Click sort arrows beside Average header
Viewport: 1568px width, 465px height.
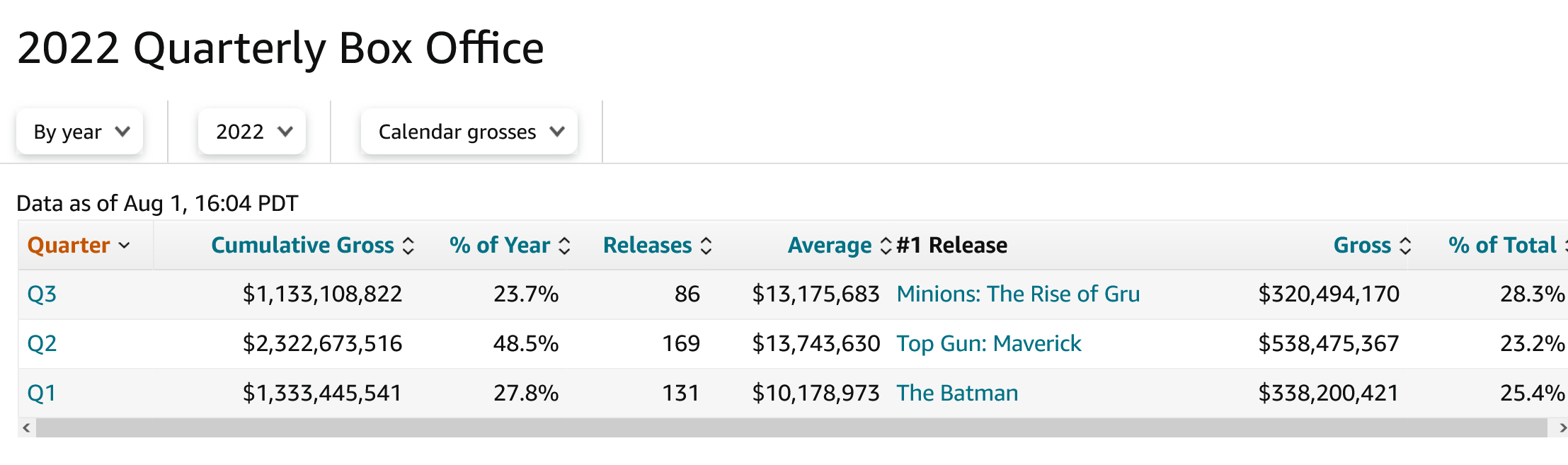click(886, 246)
